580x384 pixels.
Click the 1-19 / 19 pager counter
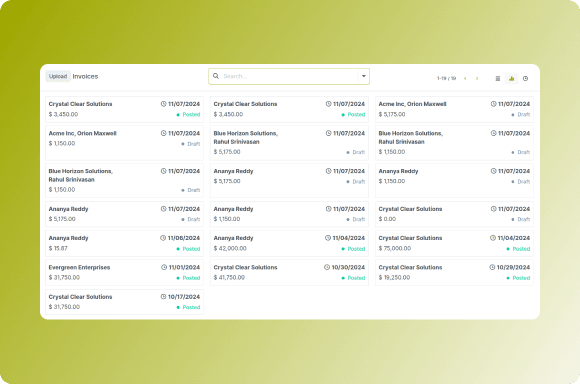coord(446,78)
